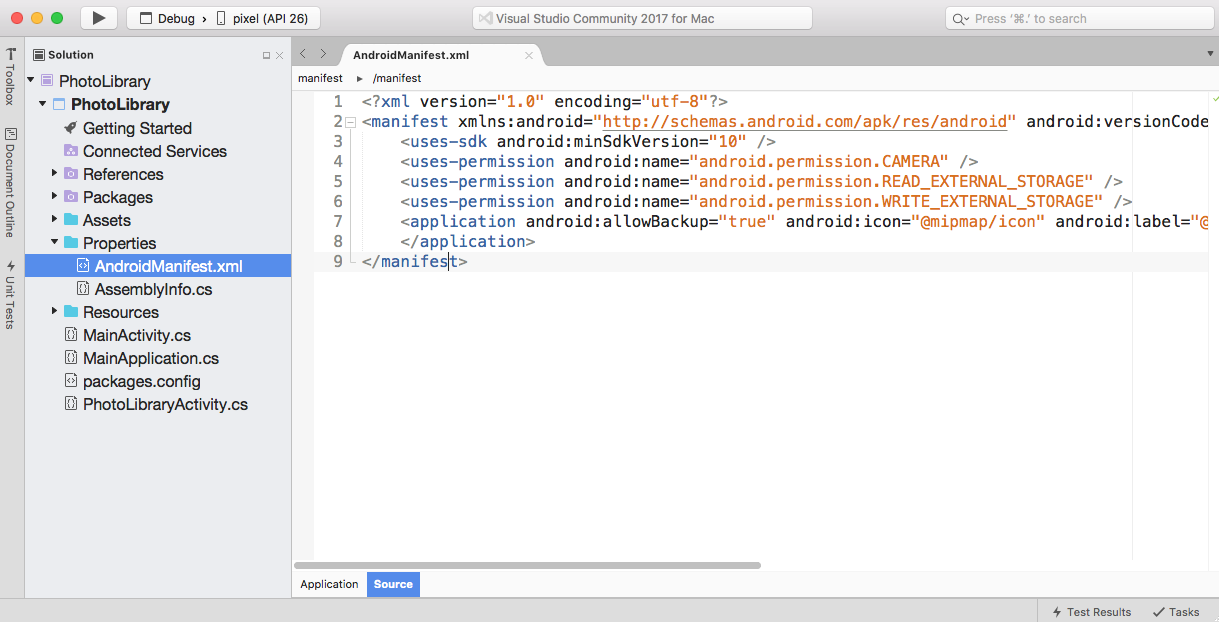Navigate back with the left arrow

304,54
